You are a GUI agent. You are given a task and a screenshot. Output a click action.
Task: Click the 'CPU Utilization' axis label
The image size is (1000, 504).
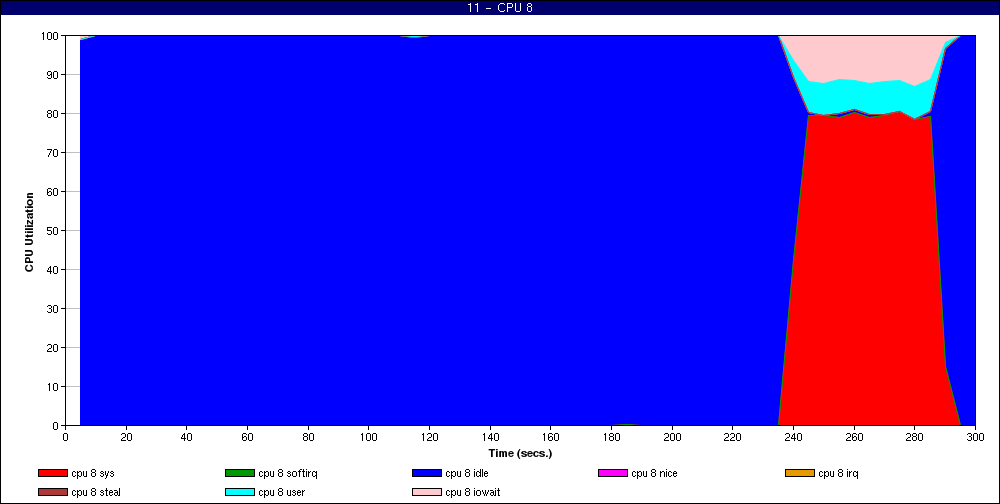[x=29, y=232]
